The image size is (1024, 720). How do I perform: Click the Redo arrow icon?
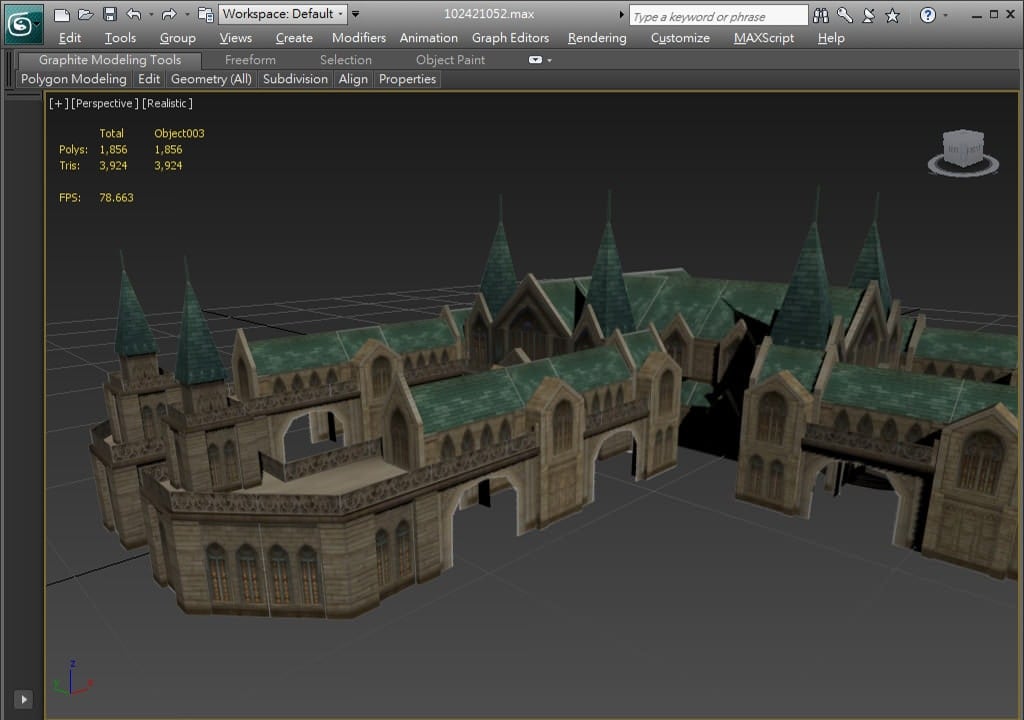coord(168,15)
